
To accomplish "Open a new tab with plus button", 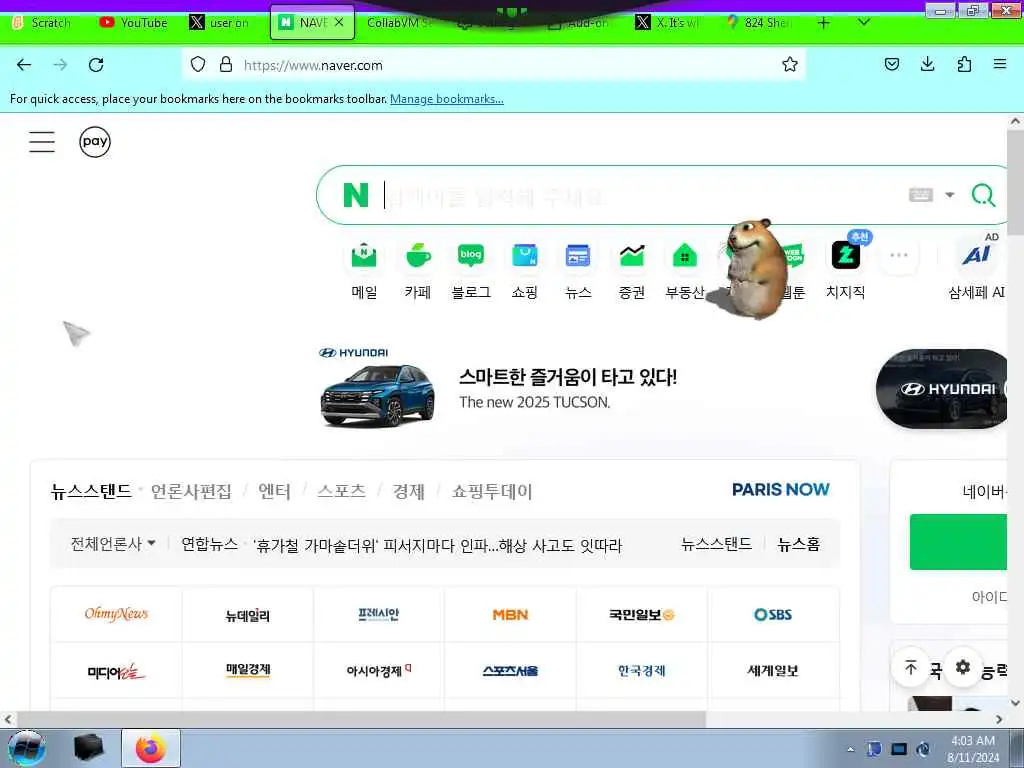I will (x=824, y=23).
